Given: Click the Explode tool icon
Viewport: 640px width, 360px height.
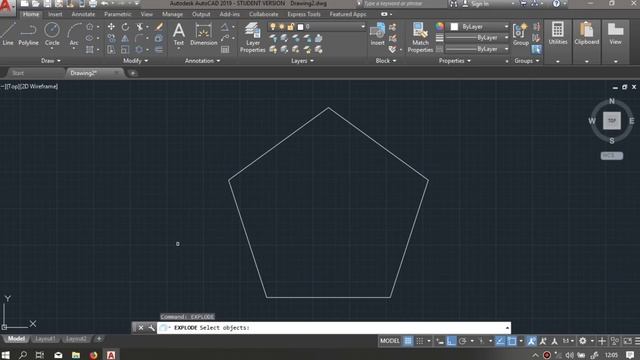Looking at the screenshot, I should [x=159, y=38].
